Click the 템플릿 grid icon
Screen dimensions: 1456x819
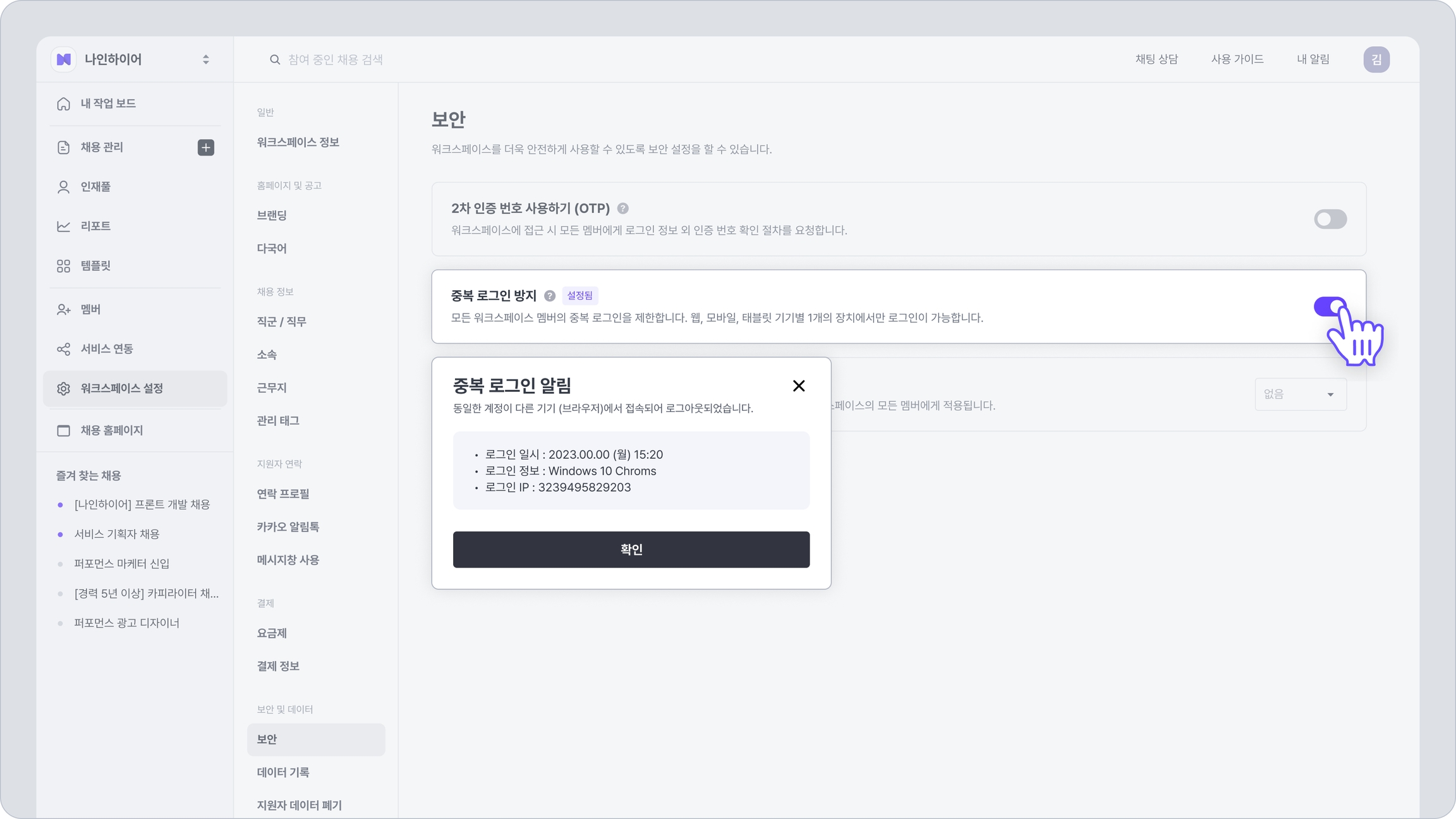coord(63,266)
